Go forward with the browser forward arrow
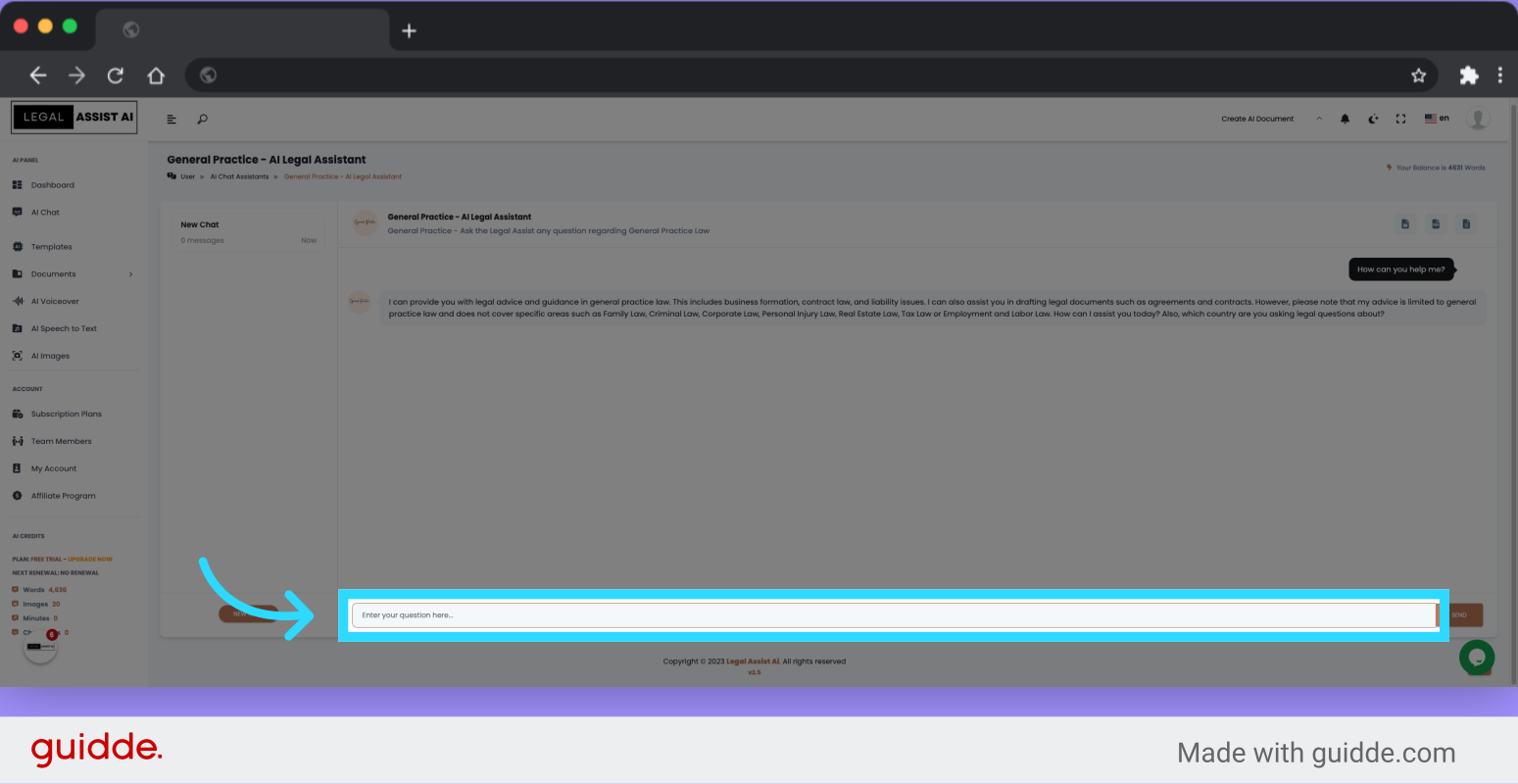Screen dimensions: 1518x784 click(76, 75)
